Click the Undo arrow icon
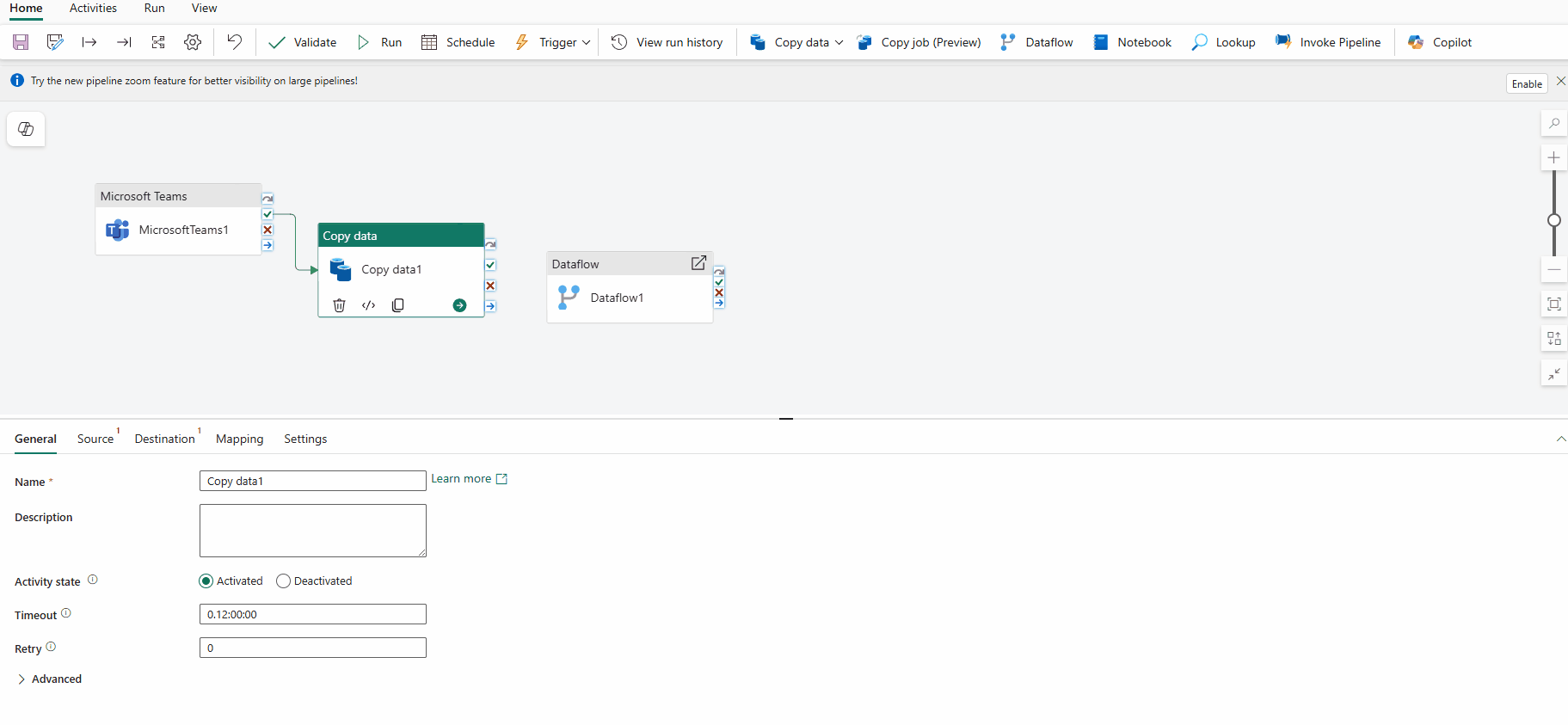The image size is (1568, 725). 234,42
